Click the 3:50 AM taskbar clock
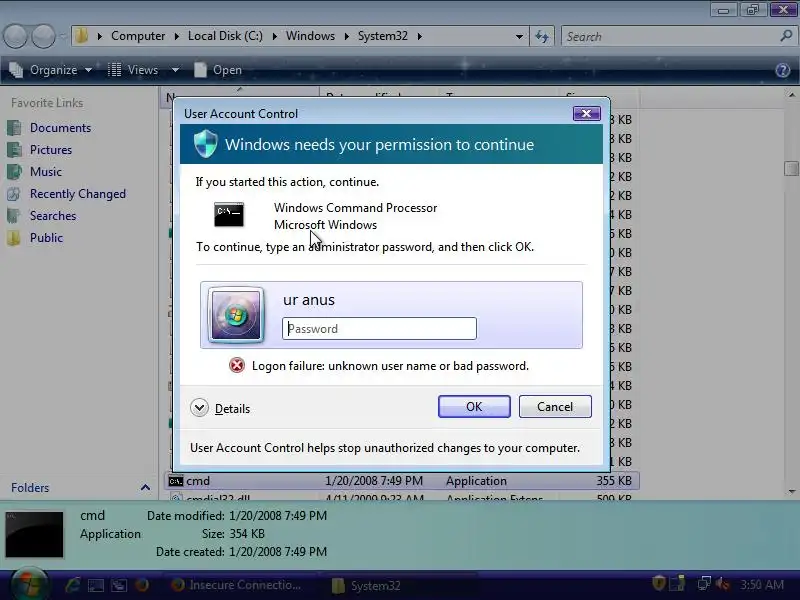This screenshot has width=800, height=600. pos(762,584)
